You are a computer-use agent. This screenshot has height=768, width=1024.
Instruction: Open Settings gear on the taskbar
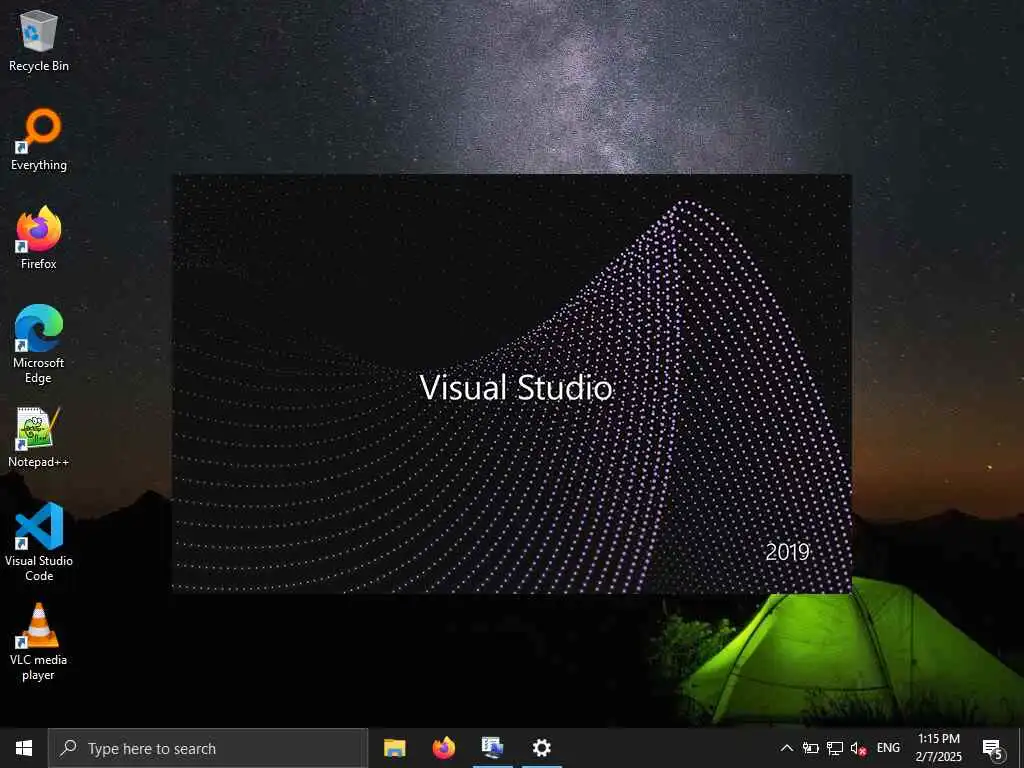(541, 748)
